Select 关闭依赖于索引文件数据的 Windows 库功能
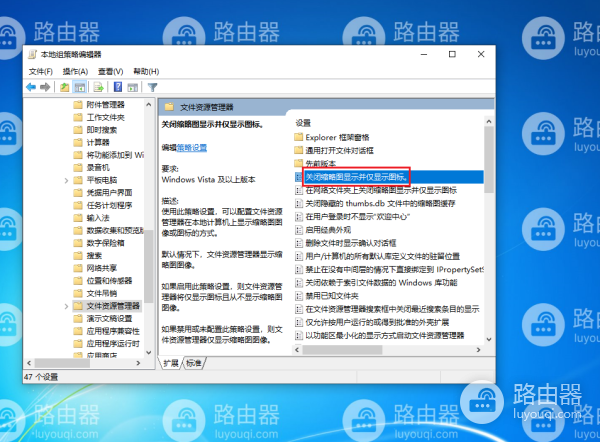The image size is (600, 442). [381, 282]
